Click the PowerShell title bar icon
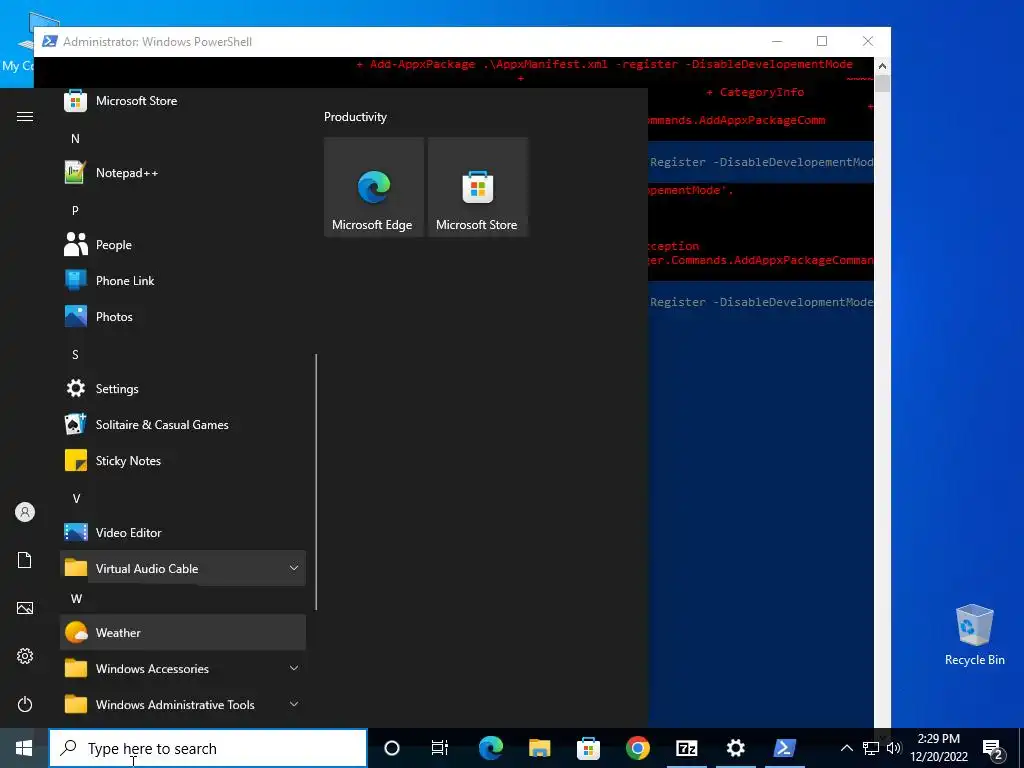 click(x=49, y=41)
